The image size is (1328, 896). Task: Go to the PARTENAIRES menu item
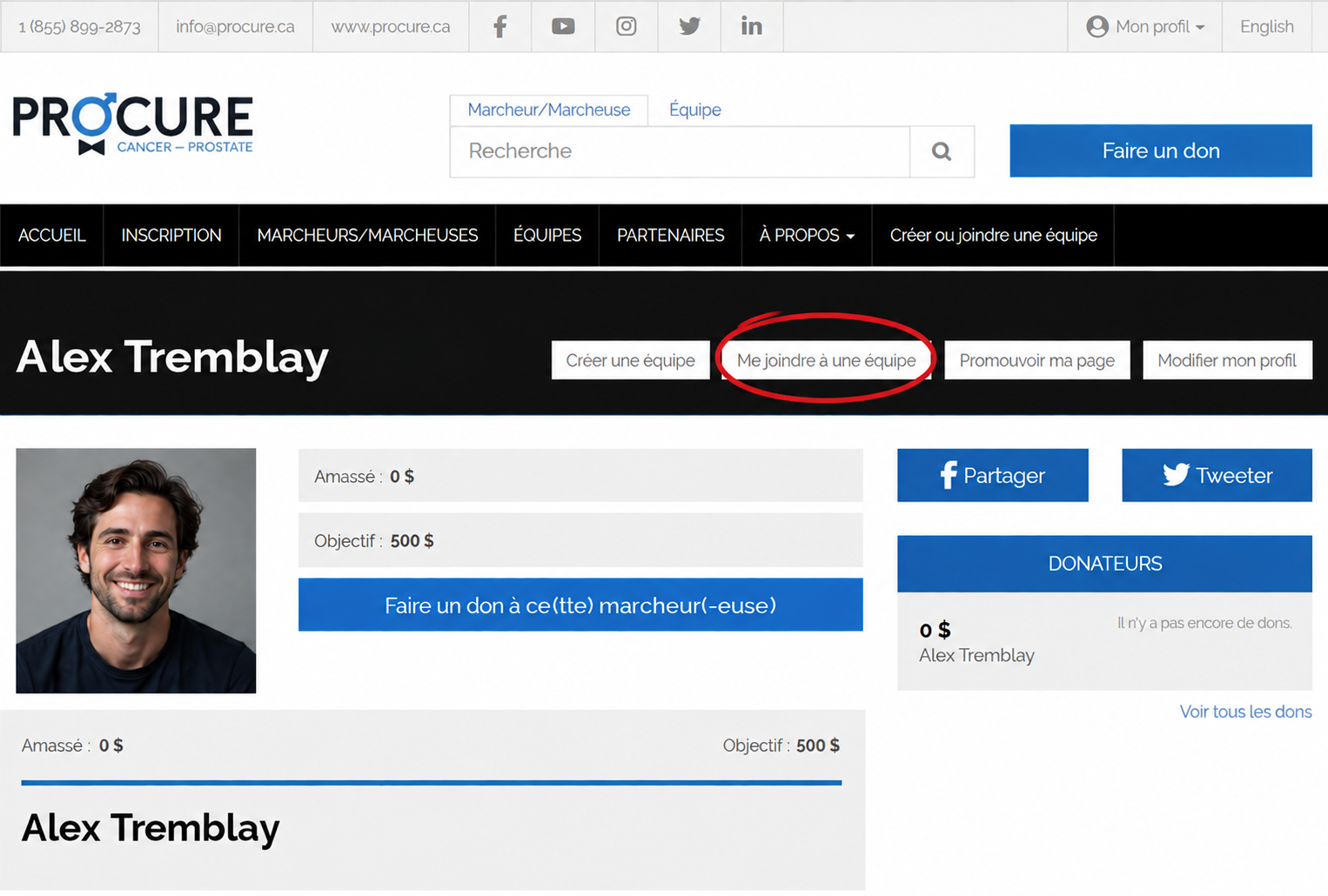(671, 235)
